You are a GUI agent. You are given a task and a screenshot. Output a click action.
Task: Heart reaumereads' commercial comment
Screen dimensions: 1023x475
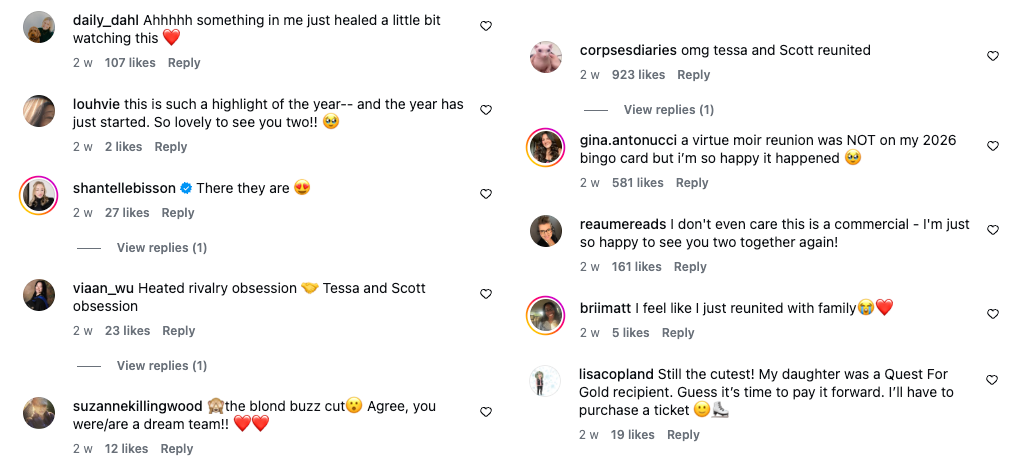(993, 230)
